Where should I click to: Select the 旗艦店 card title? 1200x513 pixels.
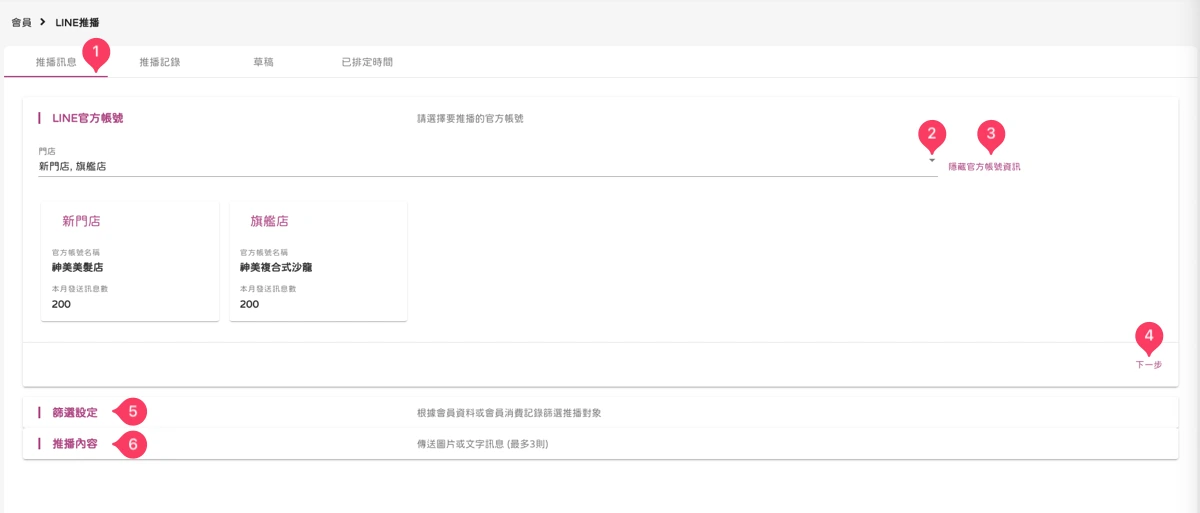pos(269,221)
